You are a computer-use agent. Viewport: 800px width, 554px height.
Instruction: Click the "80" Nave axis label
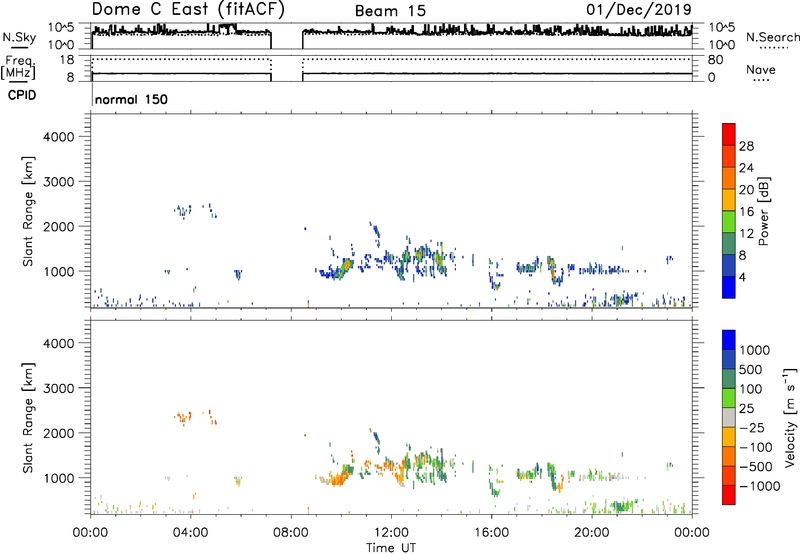(715, 60)
